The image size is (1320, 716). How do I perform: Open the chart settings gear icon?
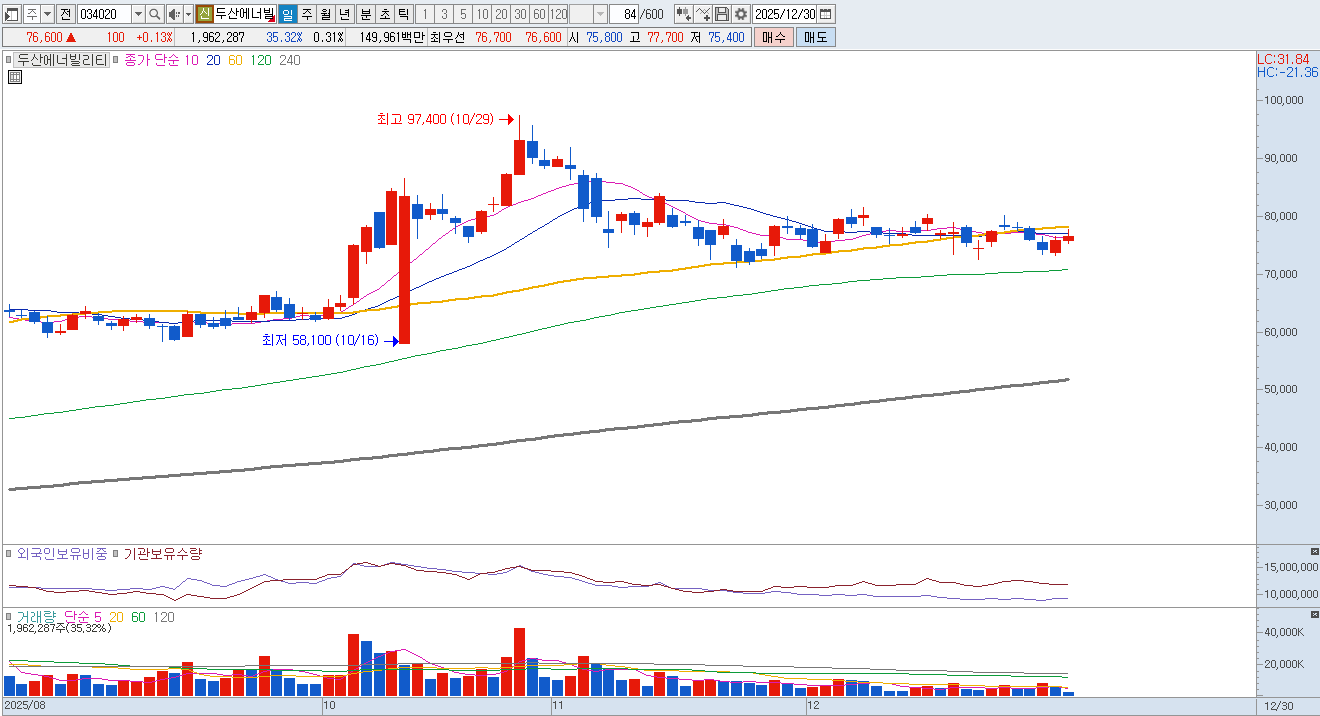740,14
